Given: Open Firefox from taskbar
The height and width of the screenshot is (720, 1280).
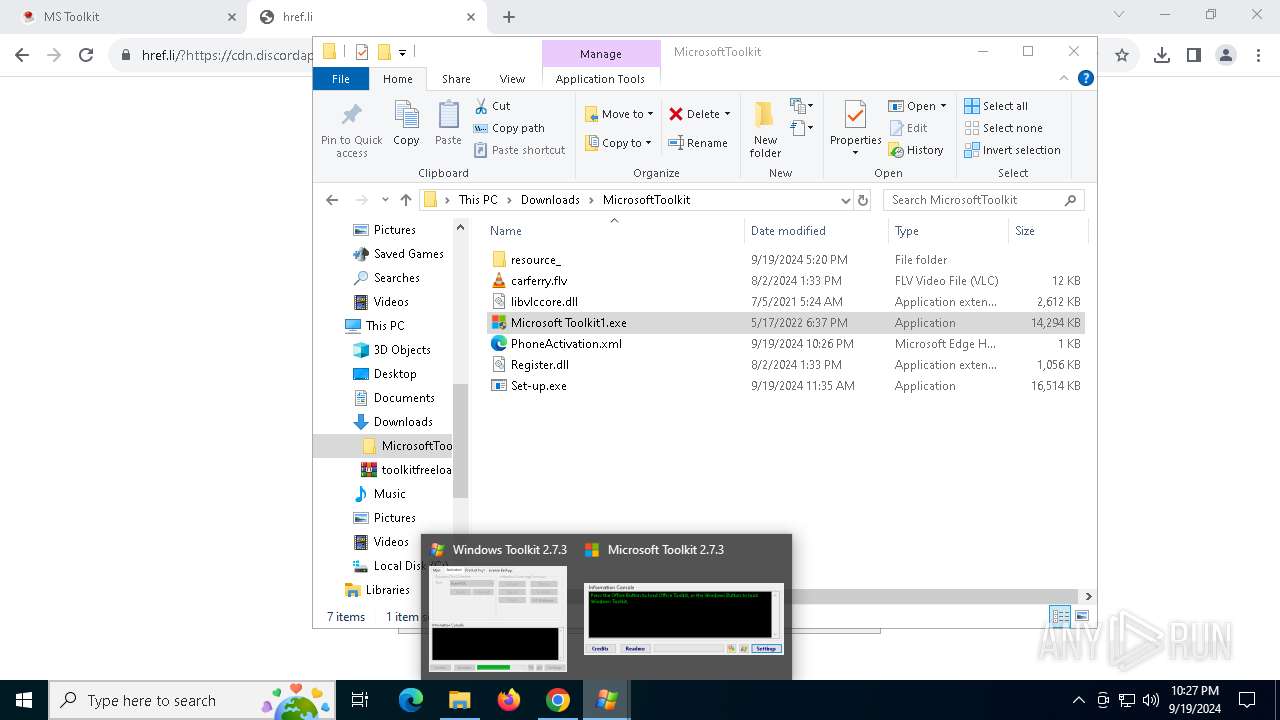Looking at the screenshot, I should (509, 700).
